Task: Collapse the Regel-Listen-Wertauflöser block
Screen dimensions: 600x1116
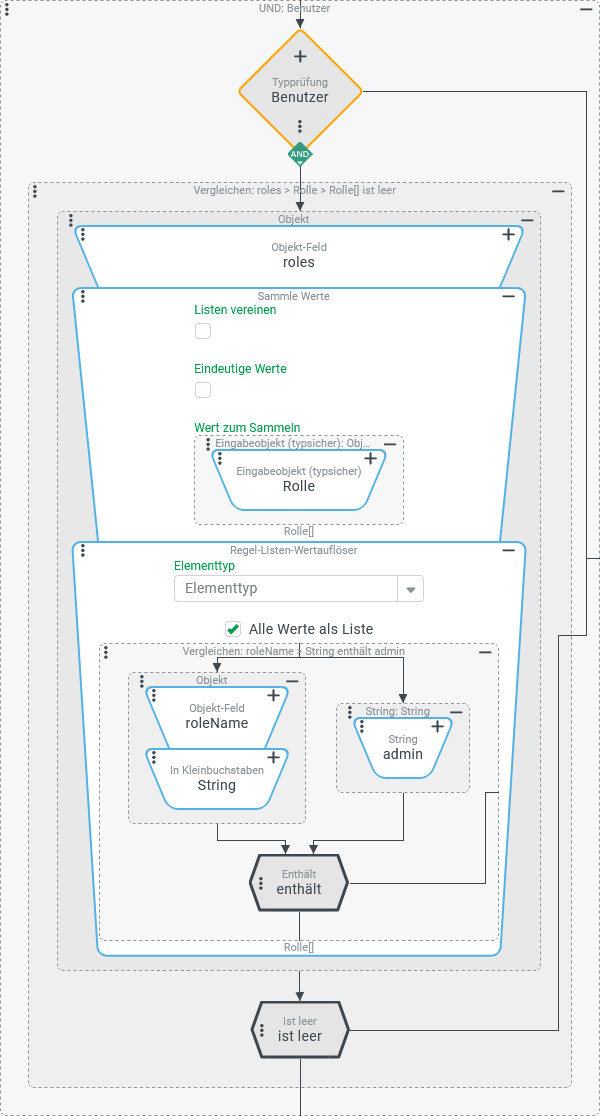Action: 508,550
